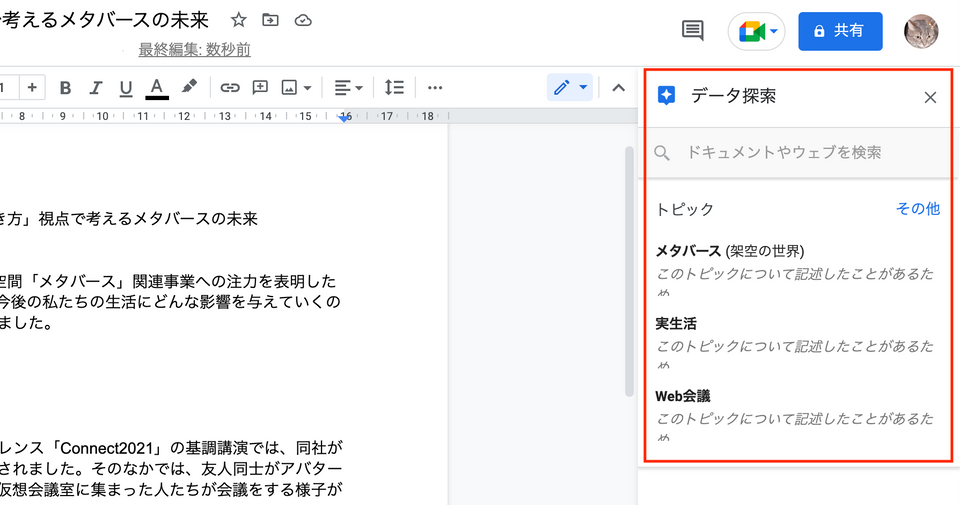Open the line spacing options
The height and width of the screenshot is (505, 960).
(x=394, y=88)
